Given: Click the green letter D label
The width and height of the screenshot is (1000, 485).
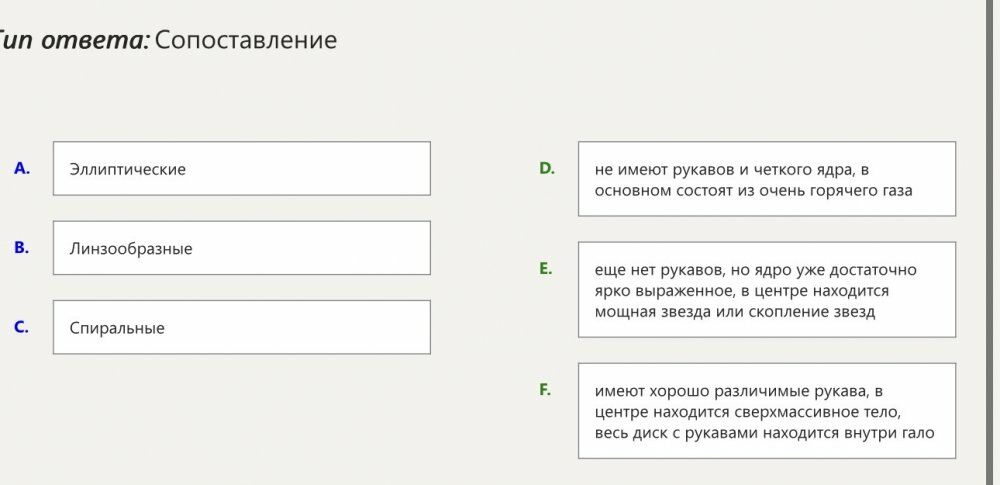Looking at the screenshot, I should pos(547,168).
